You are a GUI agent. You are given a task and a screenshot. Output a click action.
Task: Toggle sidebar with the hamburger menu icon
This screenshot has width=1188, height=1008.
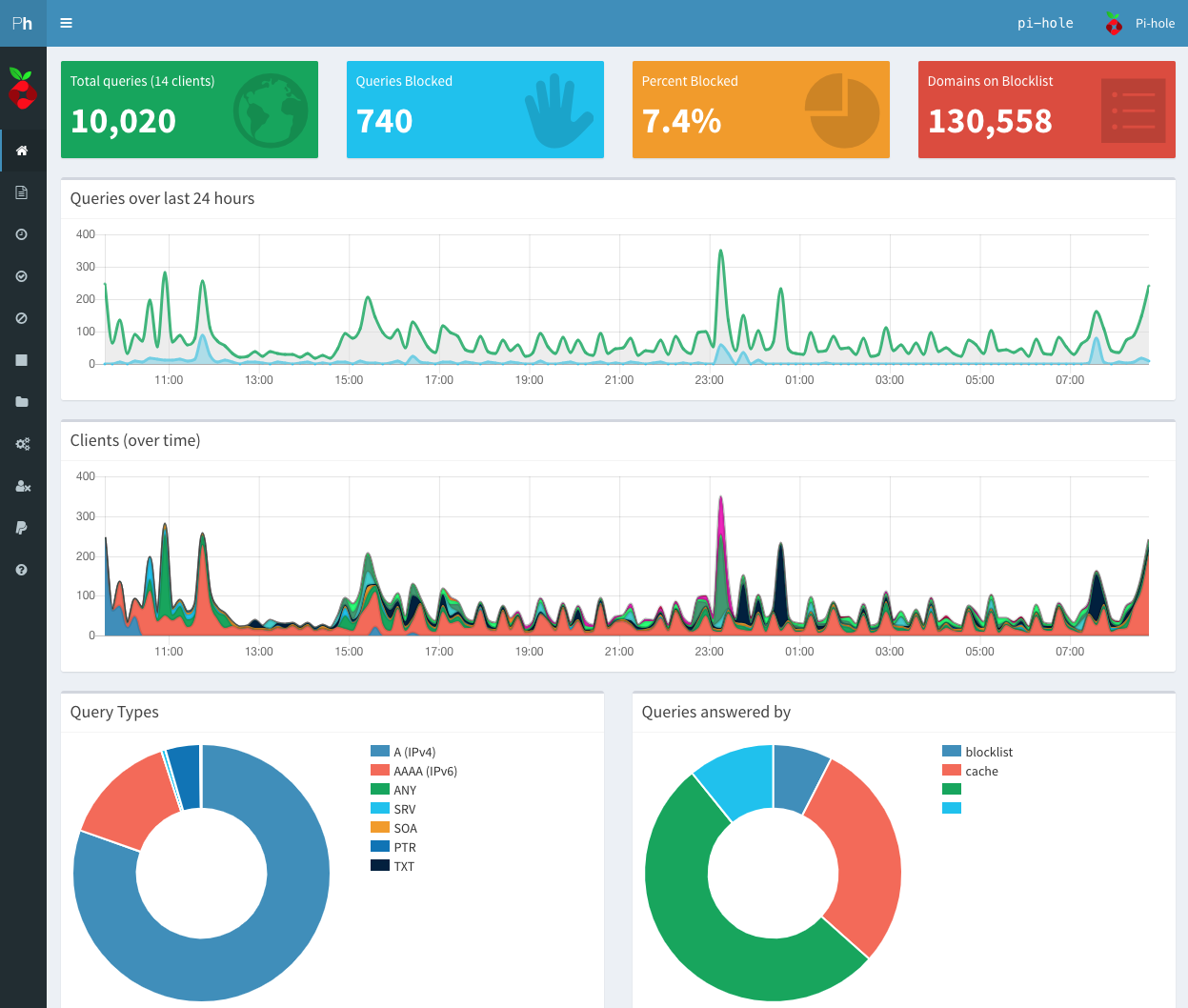[x=66, y=23]
